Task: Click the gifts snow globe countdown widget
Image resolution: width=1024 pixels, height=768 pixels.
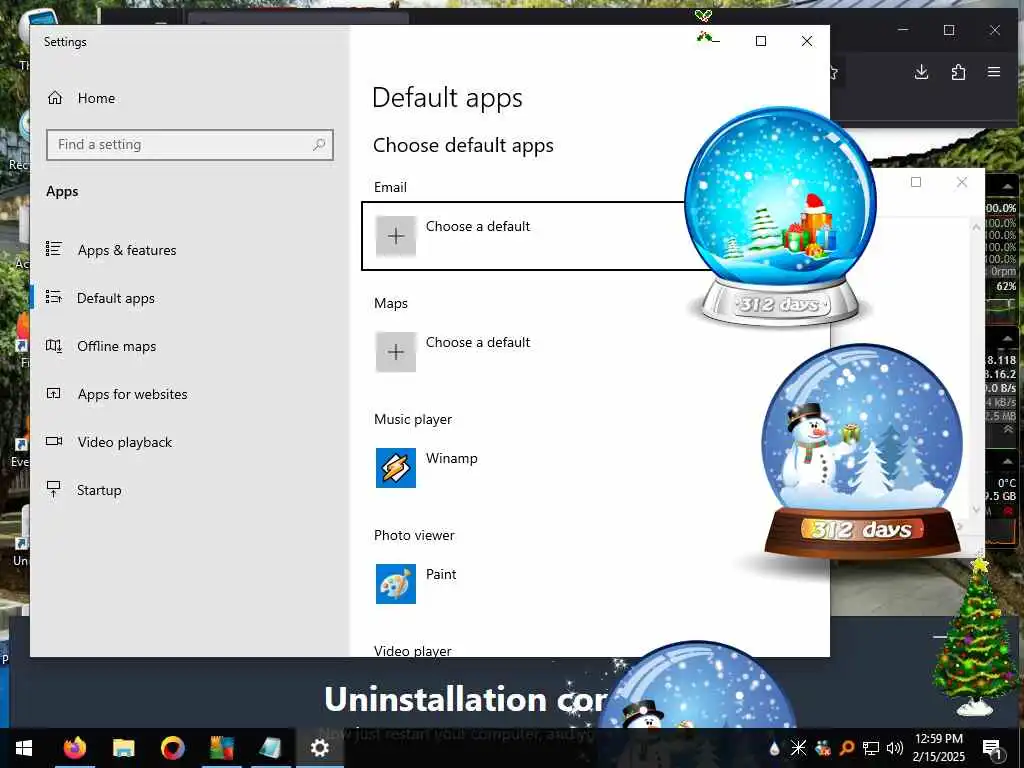Action: tap(780, 216)
